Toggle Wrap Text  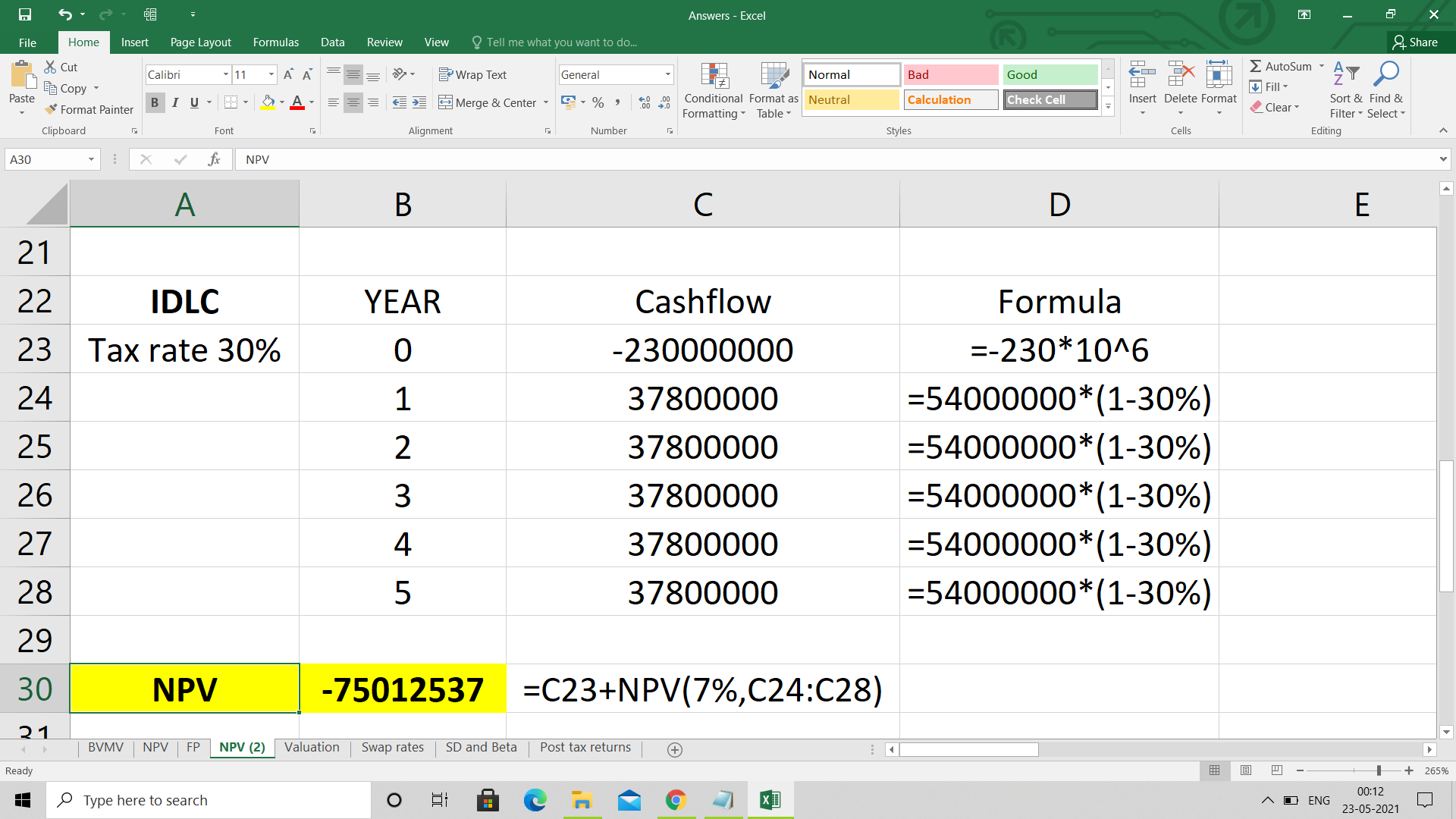coord(473,74)
